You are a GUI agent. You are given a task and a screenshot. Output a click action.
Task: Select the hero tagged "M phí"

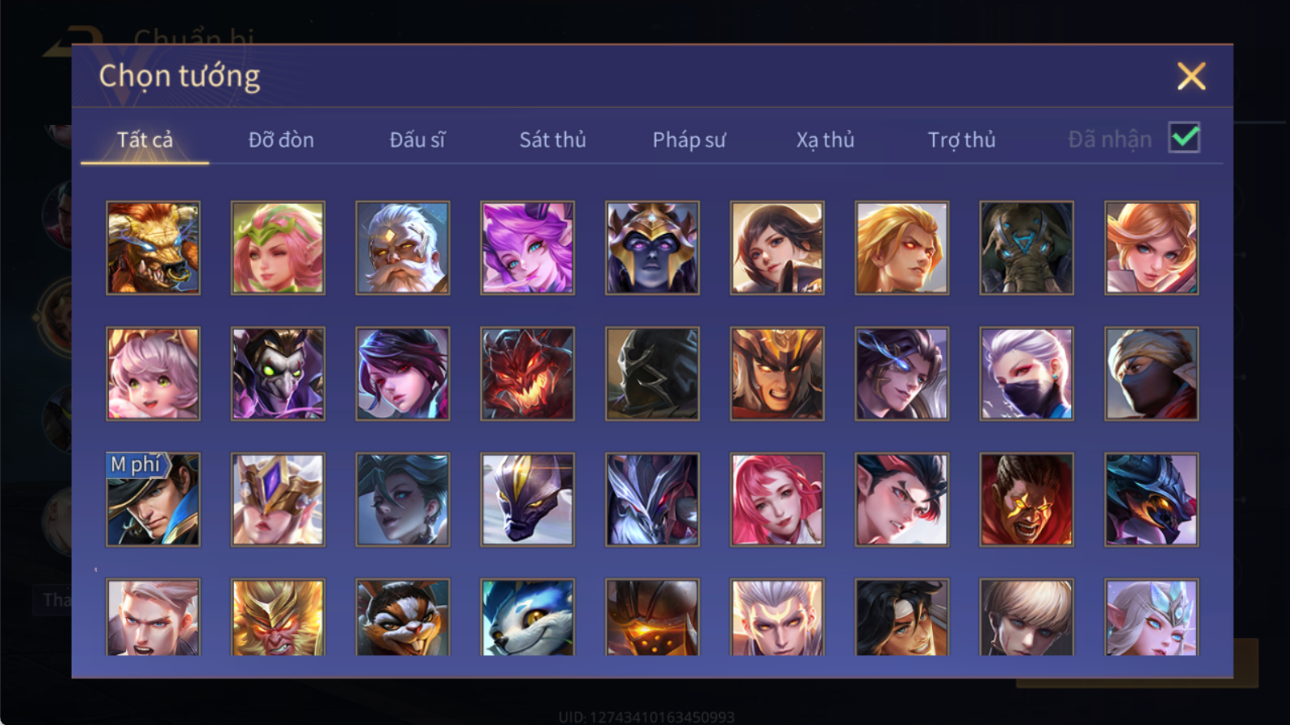click(x=153, y=500)
